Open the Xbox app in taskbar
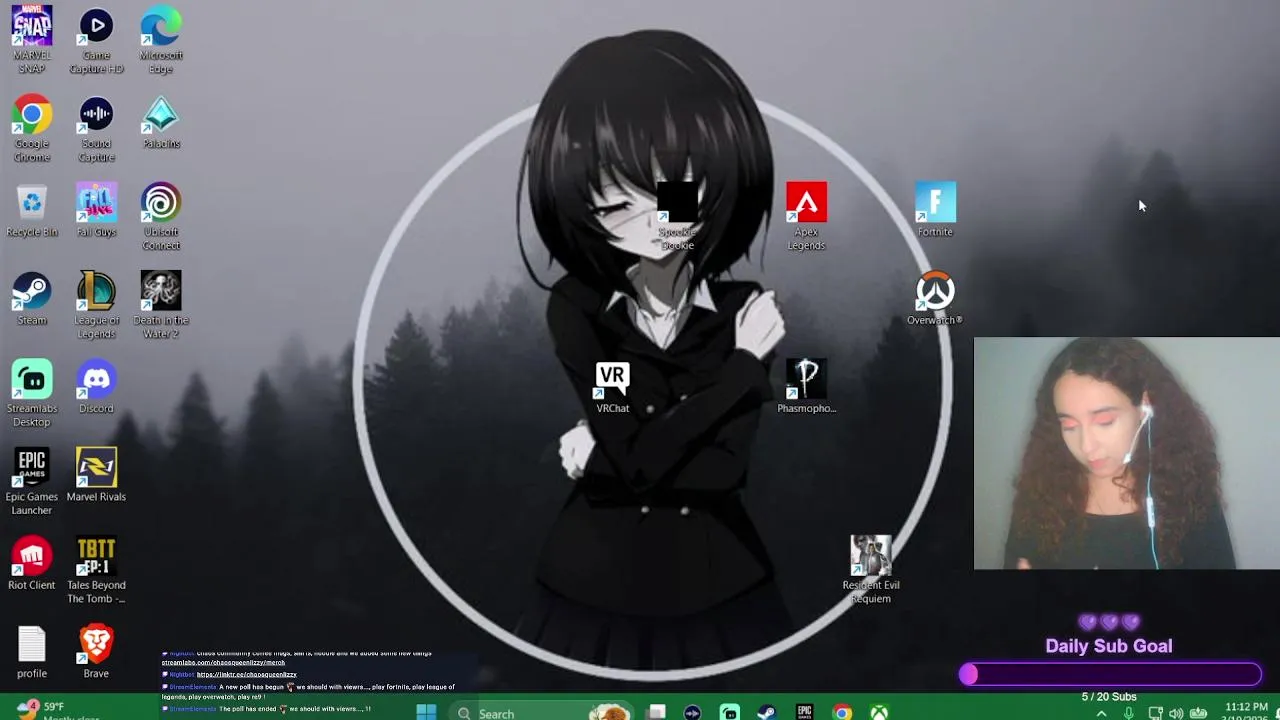Screen dimensions: 1280x720 [879, 712]
